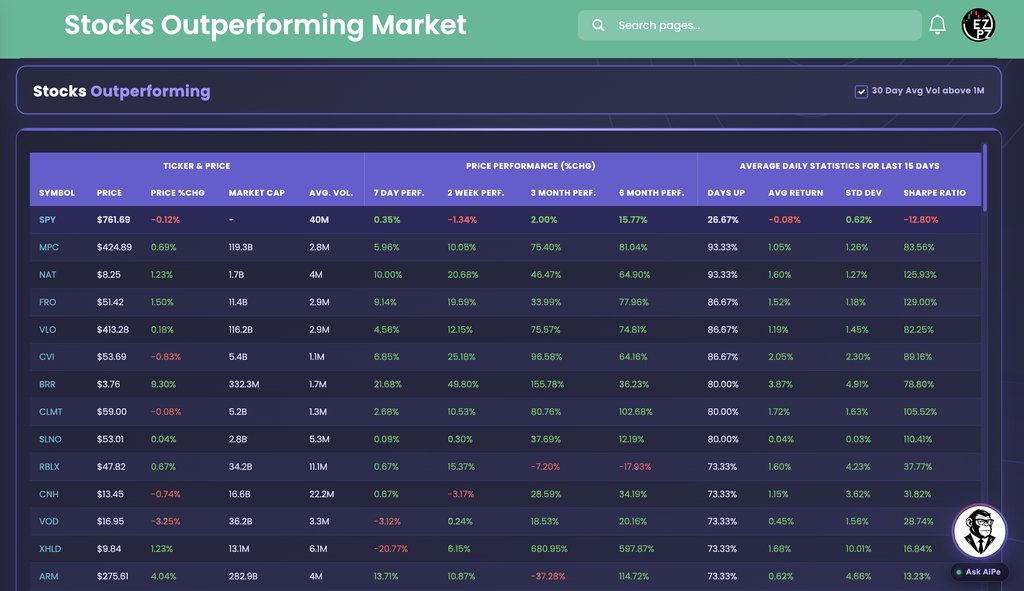The image size is (1024, 591).
Task: Sort by MARKET CAP column
Action: pos(257,193)
